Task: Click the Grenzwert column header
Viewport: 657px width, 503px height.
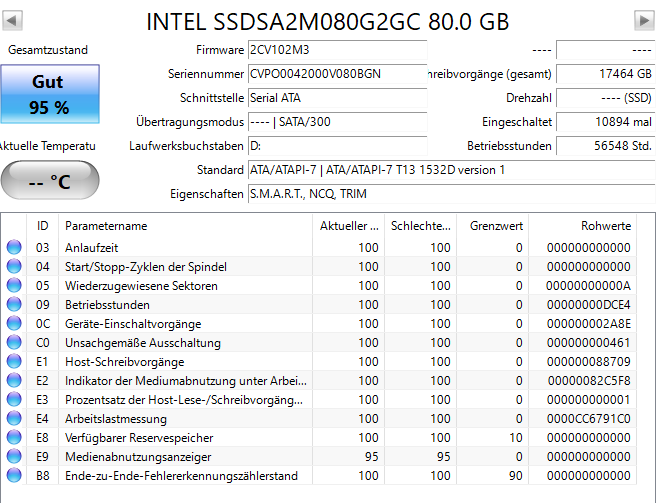Action: point(493,226)
